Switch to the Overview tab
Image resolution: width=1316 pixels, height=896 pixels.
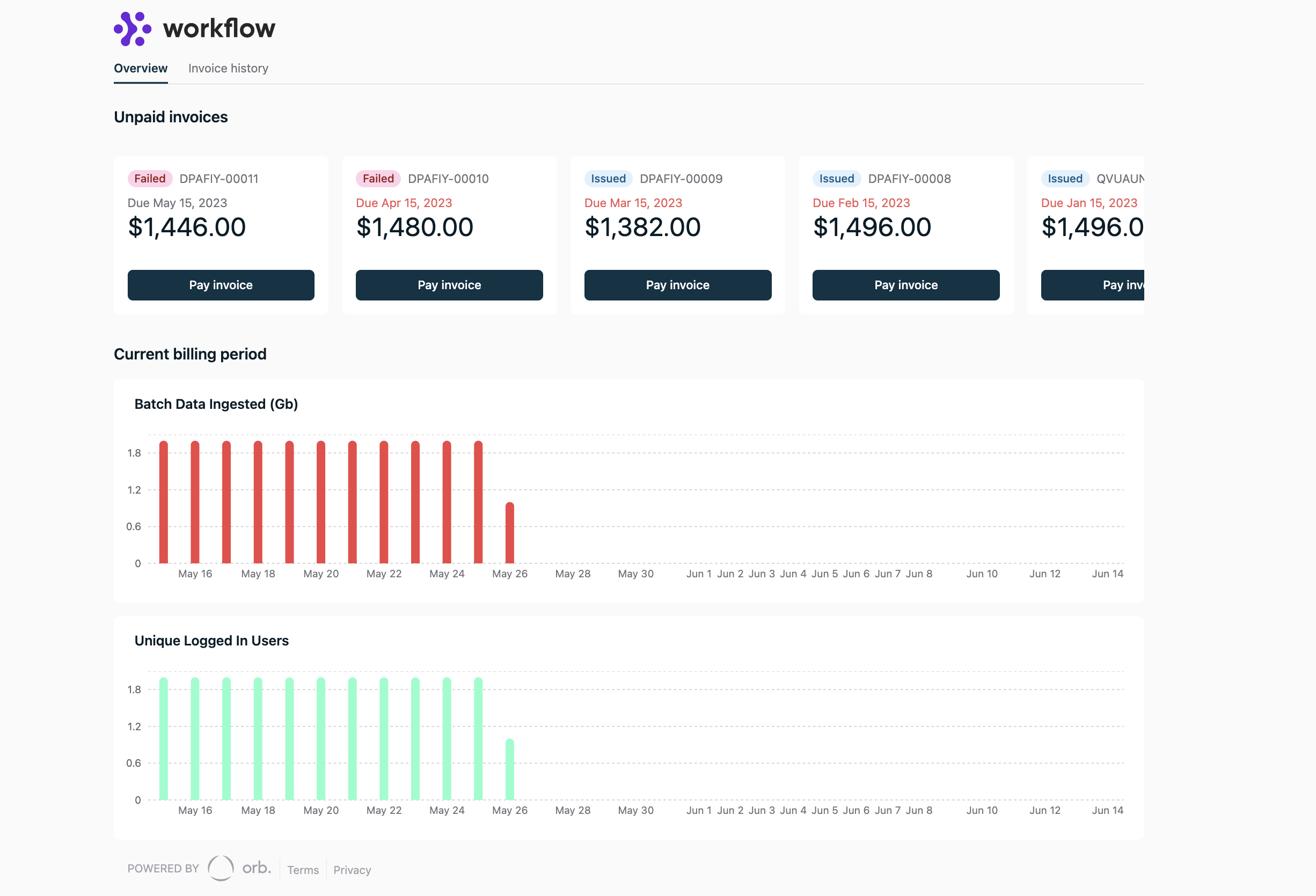[x=141, y=68]
